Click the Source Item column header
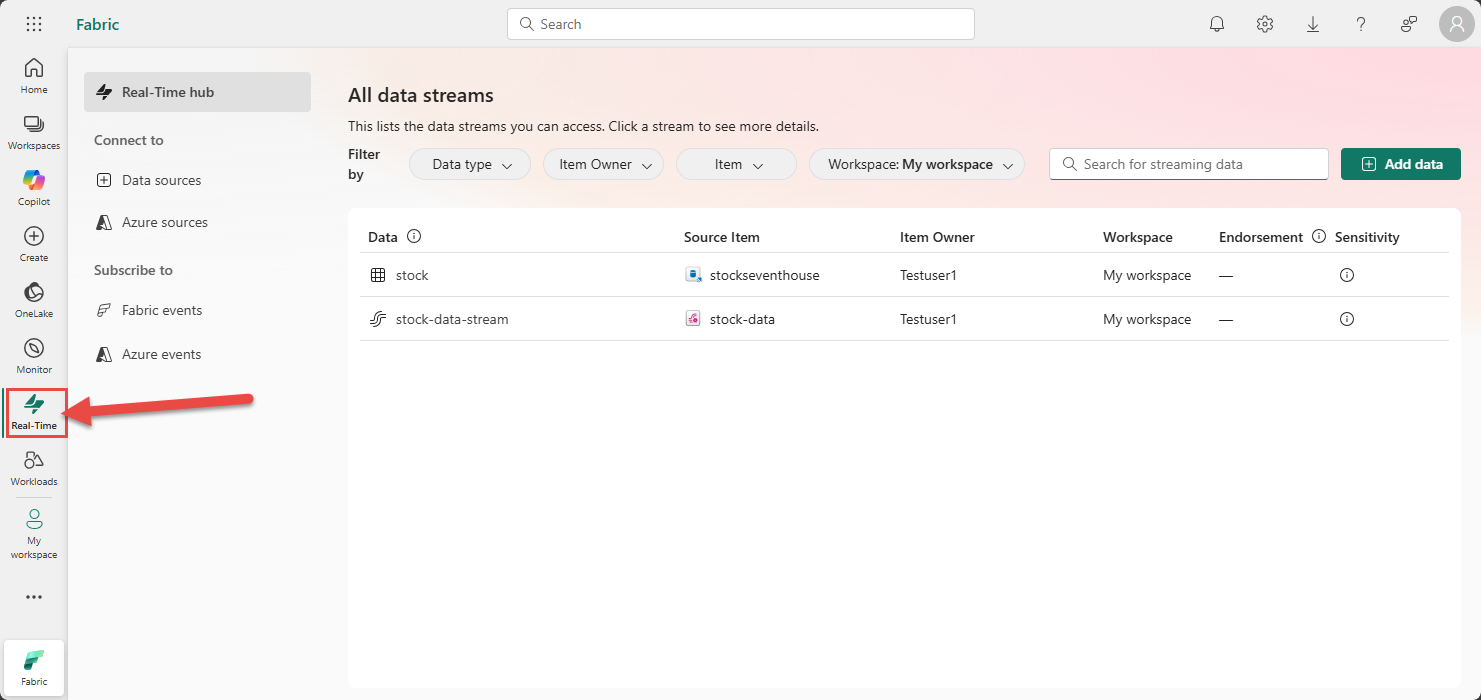 pos(722,237)
